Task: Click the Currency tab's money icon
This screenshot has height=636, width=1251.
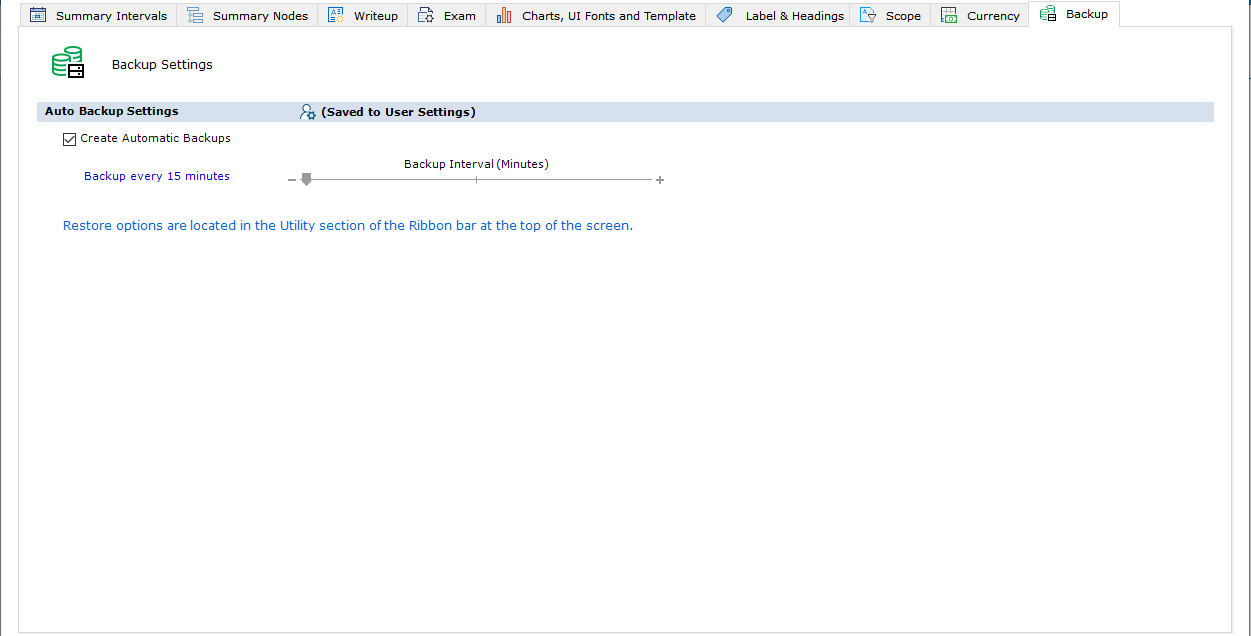Action: click(949, 15)
